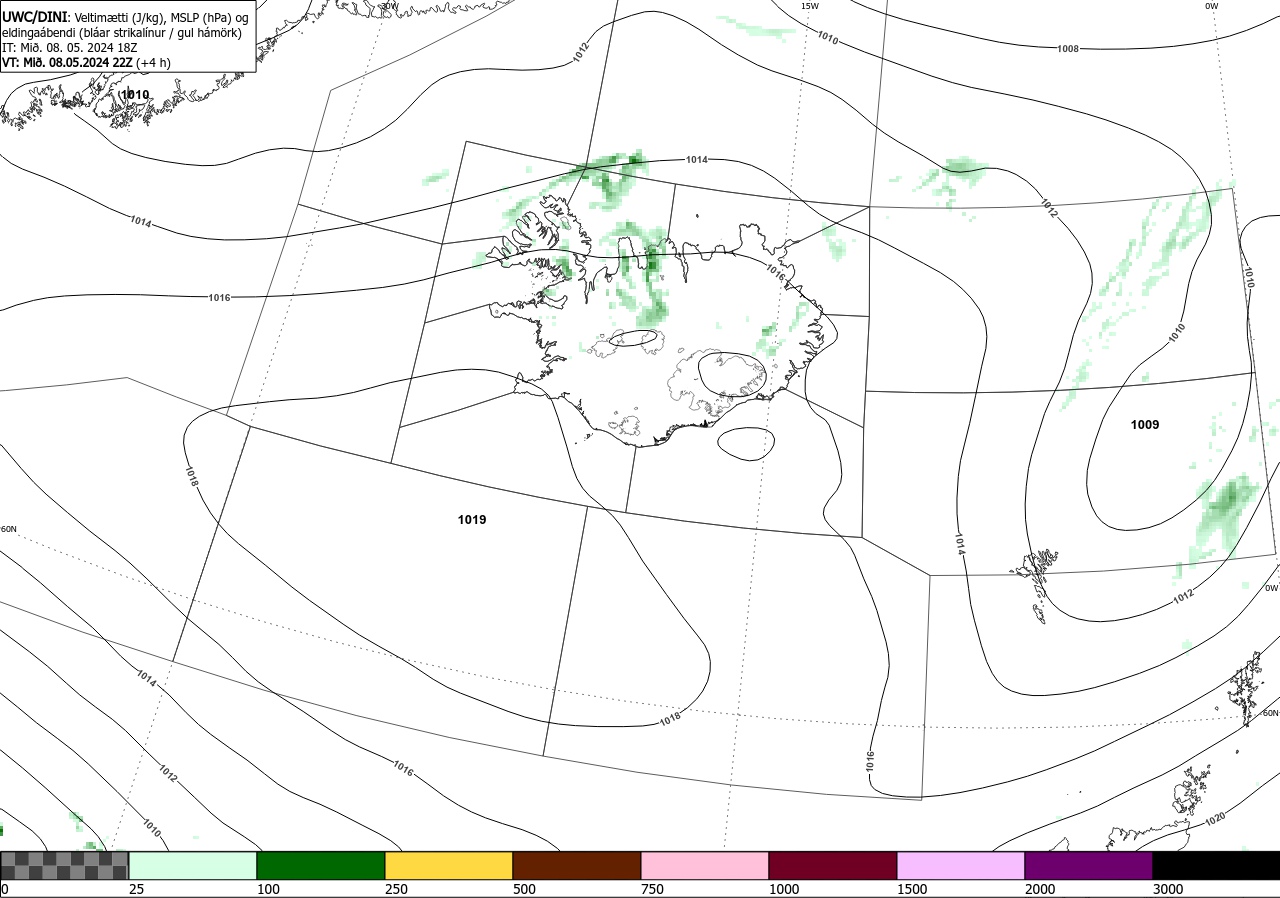The width and height of the screenshot is (1280, 898).
Task: Click the legend value 3000
Action: coord(1168,889)
